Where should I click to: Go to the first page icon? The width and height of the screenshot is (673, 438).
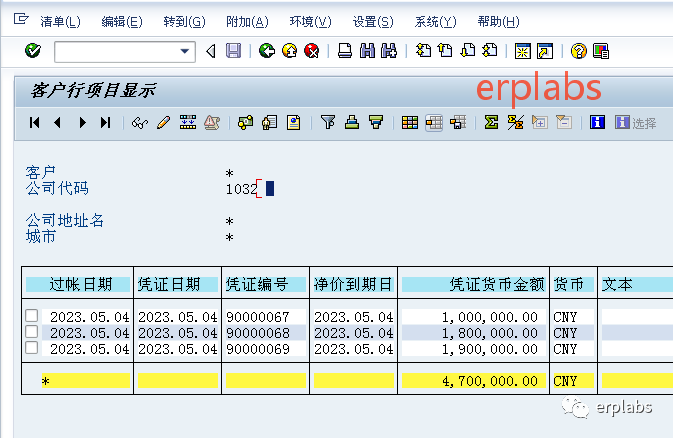coord(423,51)
